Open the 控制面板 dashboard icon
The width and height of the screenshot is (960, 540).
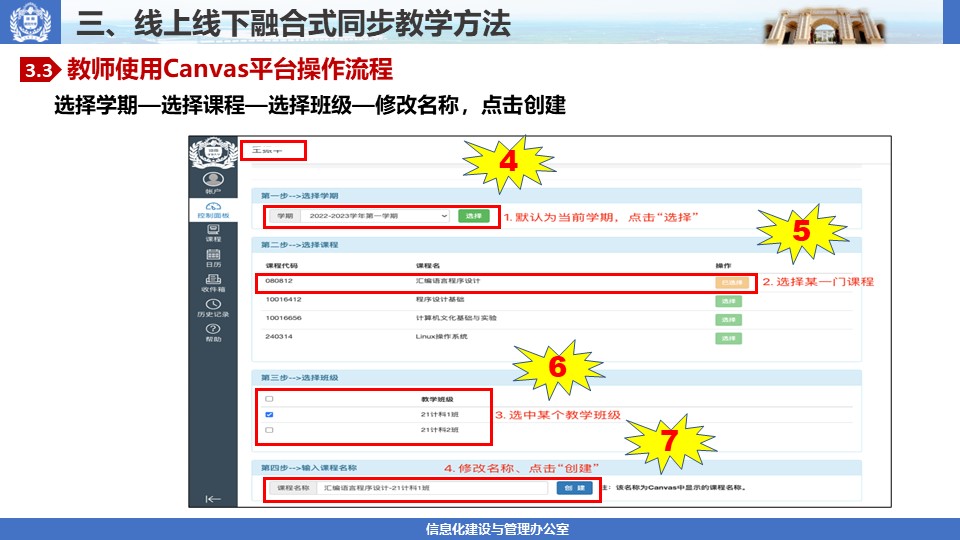coord(213,211)
